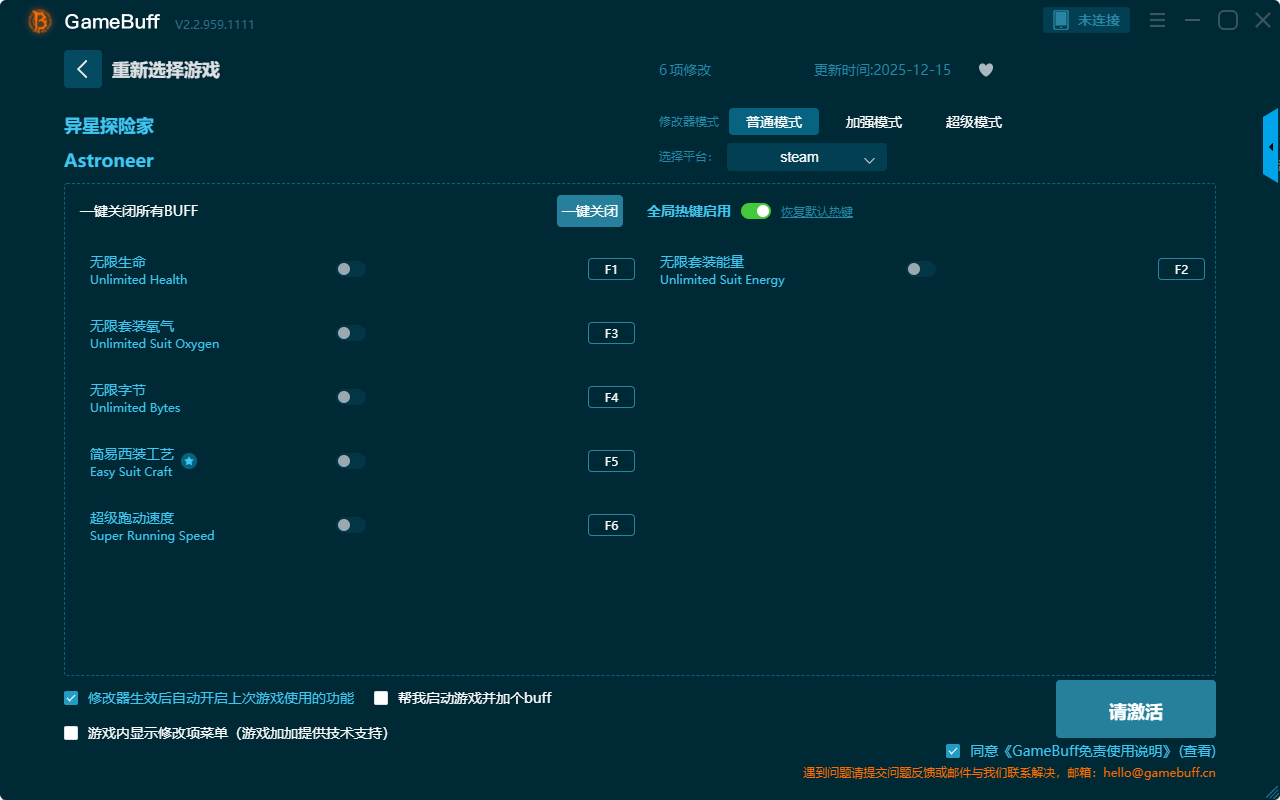Select the 超级模式 mode tab
1280x800 pixels.
click(x=973, y=122)
